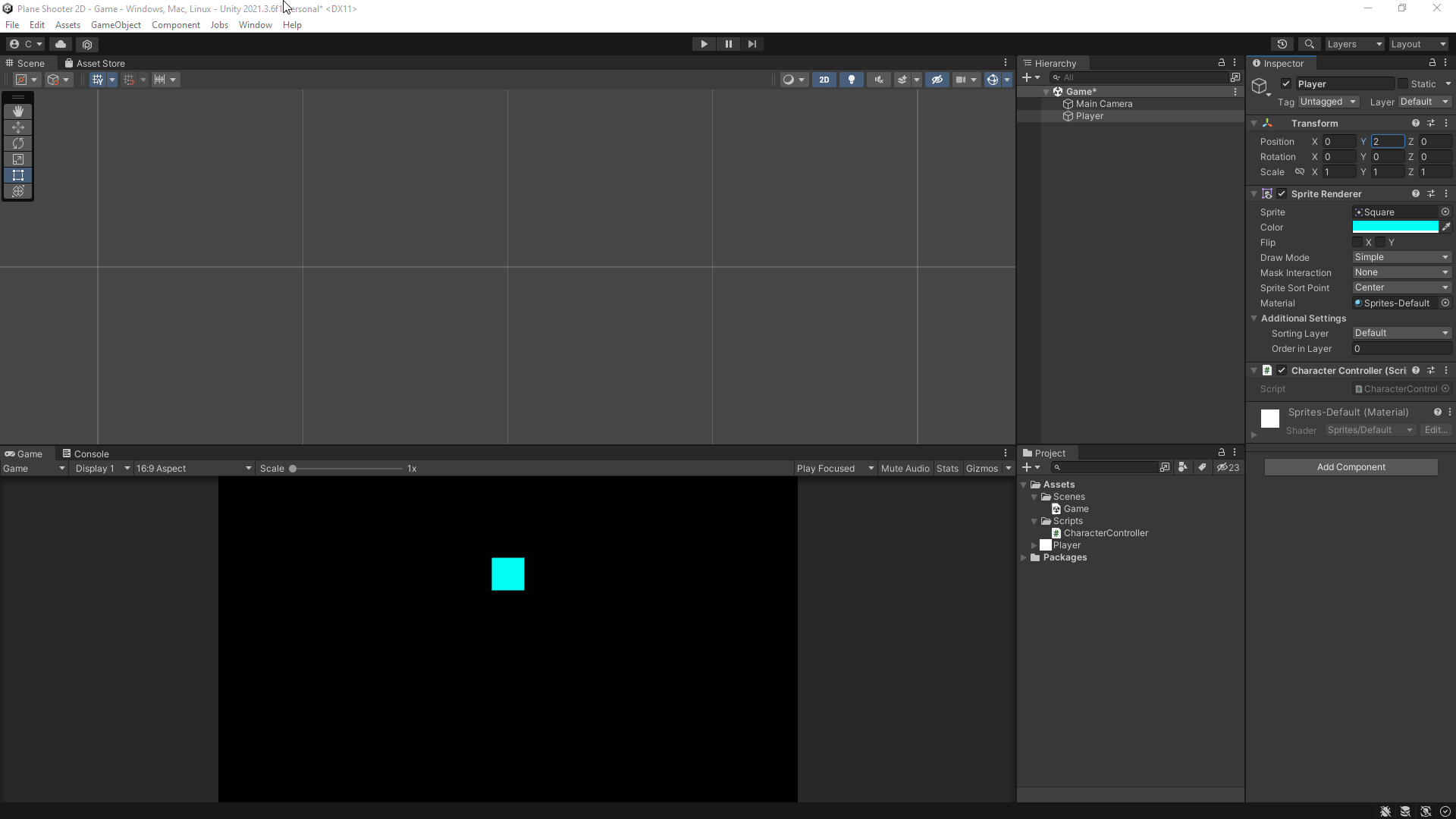Disable the Character Controller script component
This screenshot has height=819, width=1456.
(1282, 370)
